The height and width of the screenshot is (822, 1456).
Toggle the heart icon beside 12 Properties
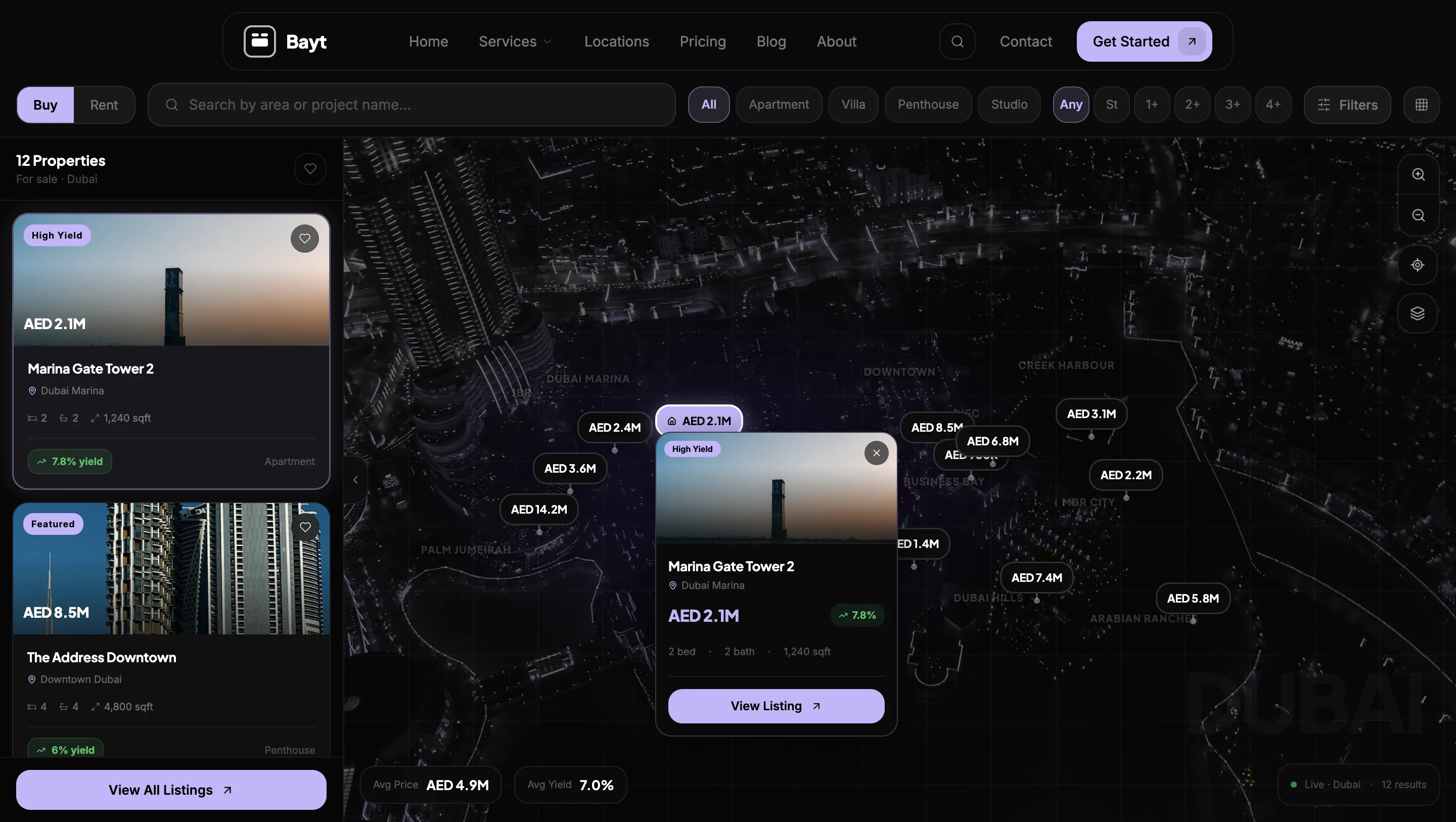pyautogui.click(x=310, y=168)
